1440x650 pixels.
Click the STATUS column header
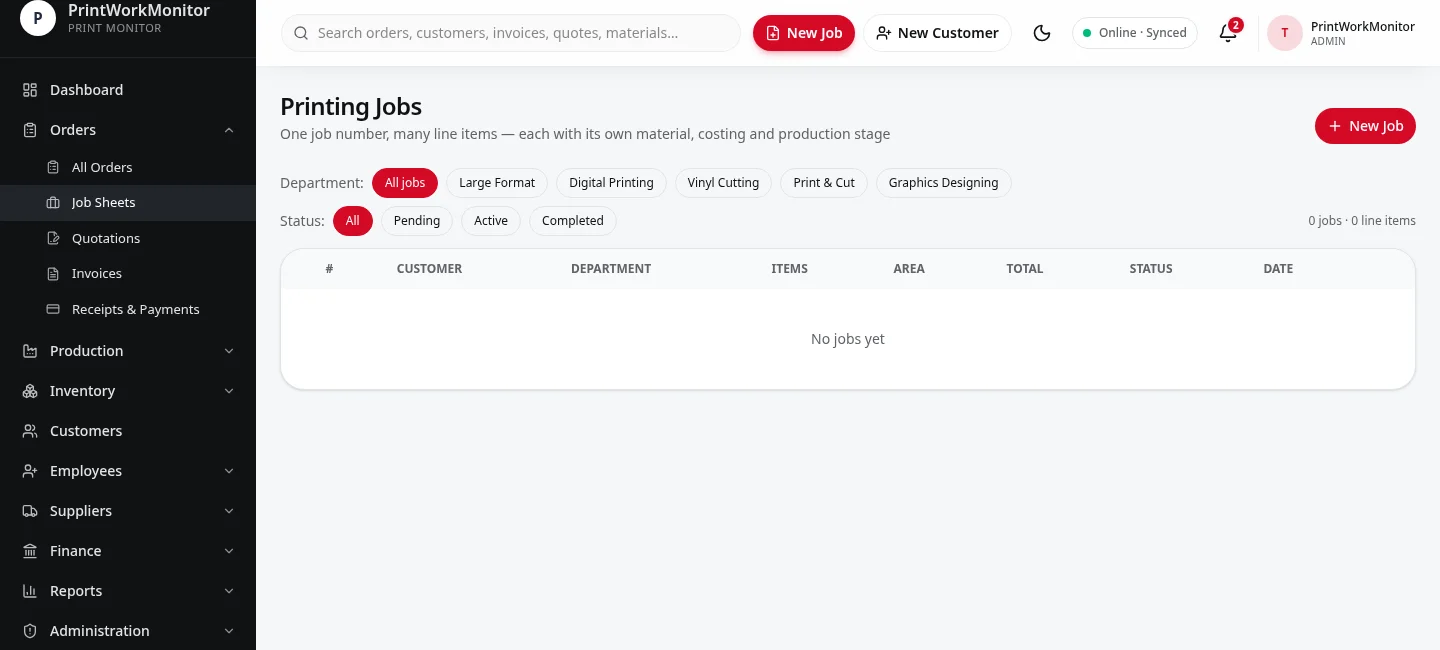[x=1151, y=269]
